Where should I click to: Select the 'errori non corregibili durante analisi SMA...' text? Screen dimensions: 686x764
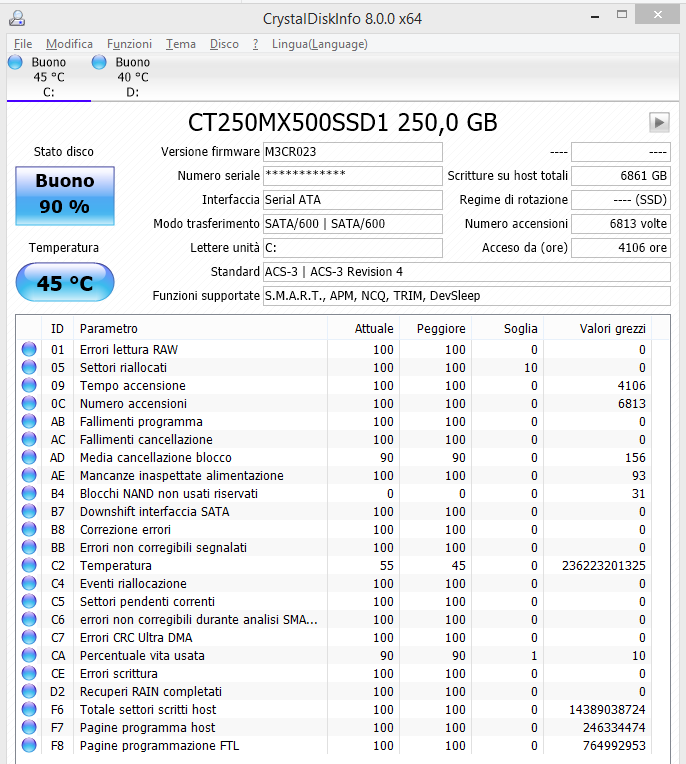[198, 620]
